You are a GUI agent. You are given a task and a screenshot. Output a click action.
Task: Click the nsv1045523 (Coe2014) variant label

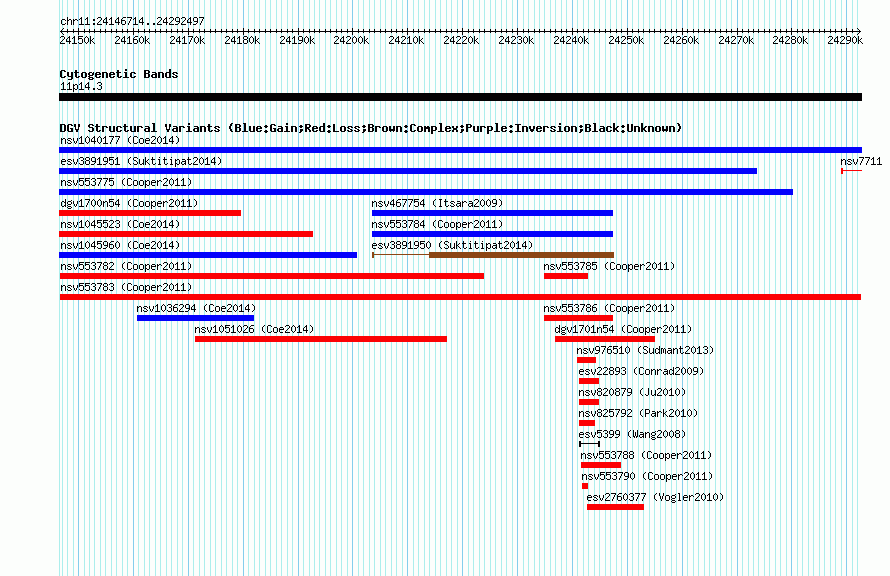point(120,224)
